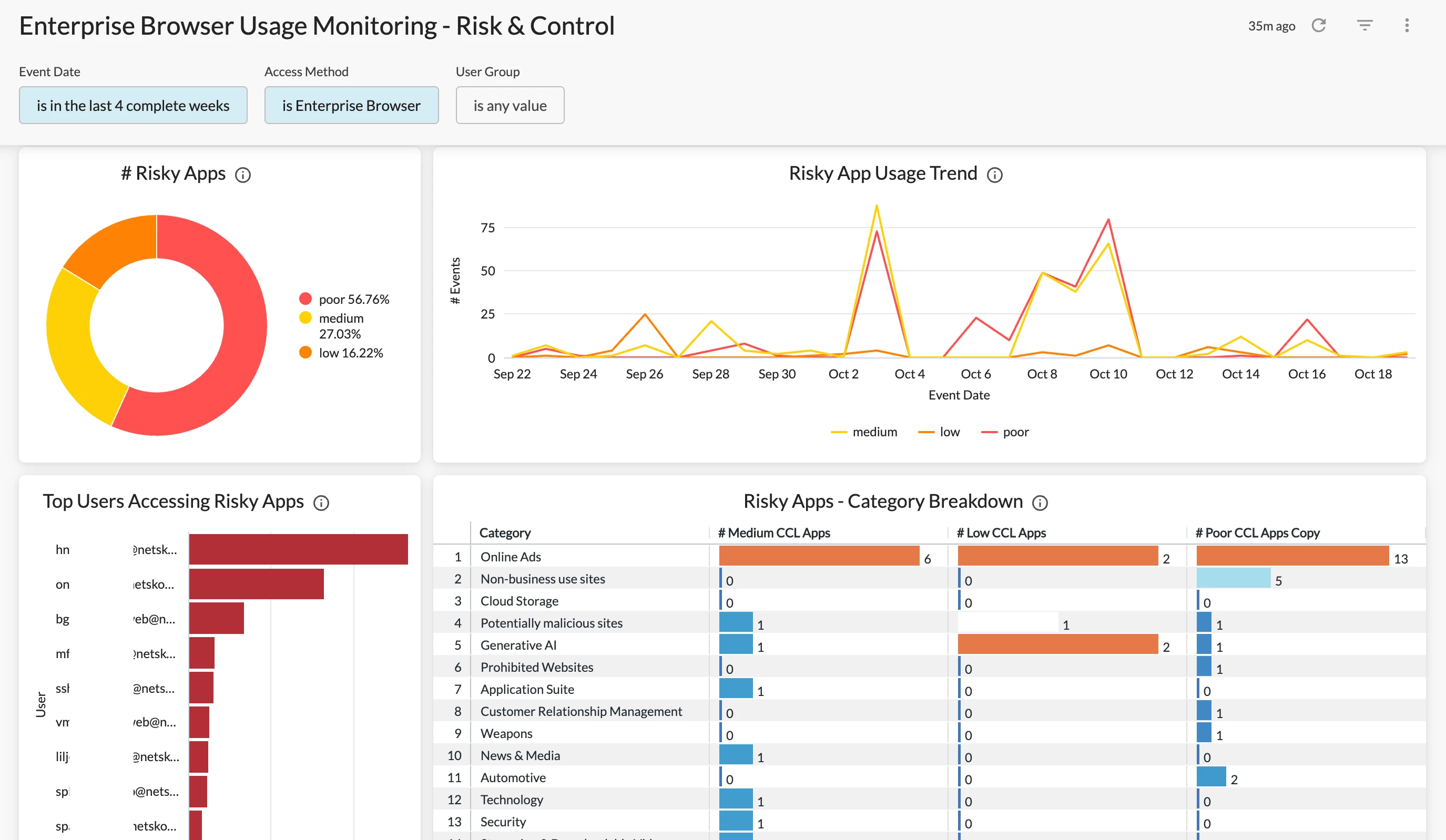The height and width of the screenshot is (840, 1446).
Task: Open the three-dot dashboard actions menu
Action: pyautogui.click(x=1407, y=25)
